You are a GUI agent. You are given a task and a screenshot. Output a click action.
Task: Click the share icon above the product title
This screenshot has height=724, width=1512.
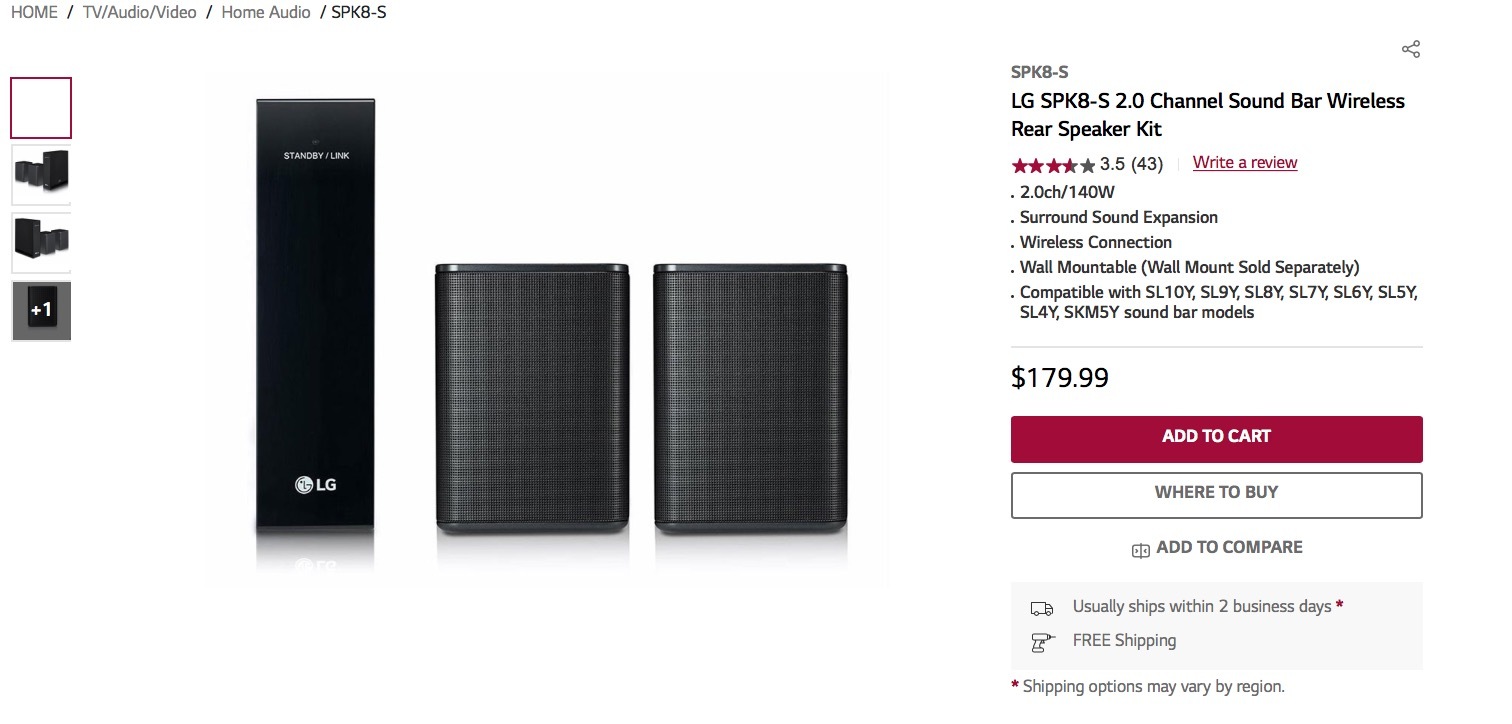(x=1411, y=49)
